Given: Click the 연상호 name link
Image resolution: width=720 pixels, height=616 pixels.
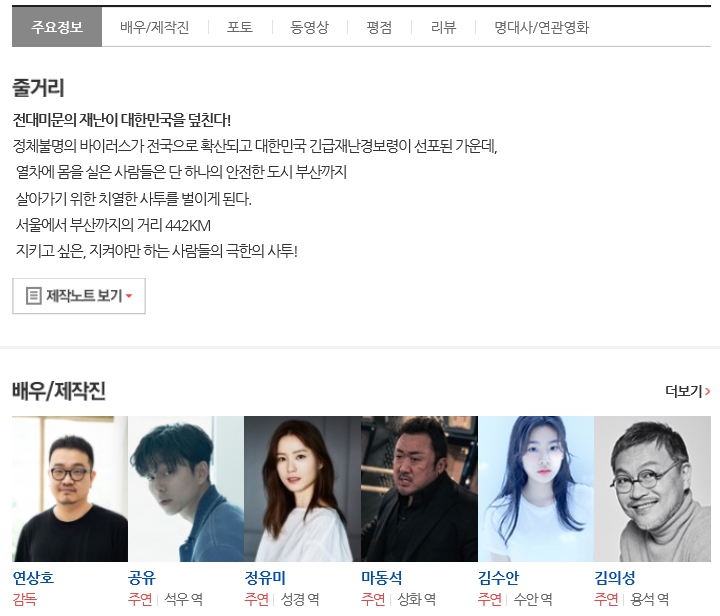Looking at the screenshot, I should (33, 577).
